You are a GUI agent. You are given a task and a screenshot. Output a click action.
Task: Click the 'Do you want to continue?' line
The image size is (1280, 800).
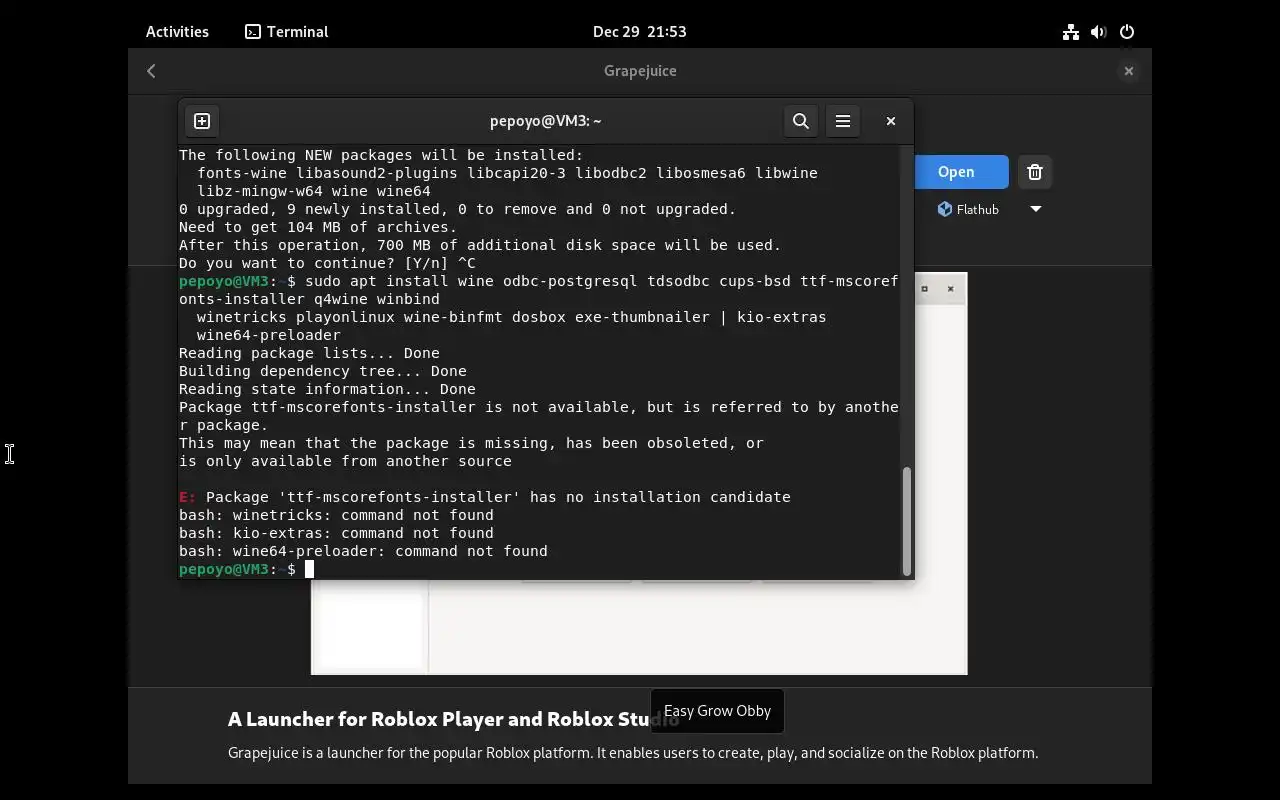[327, 263]
